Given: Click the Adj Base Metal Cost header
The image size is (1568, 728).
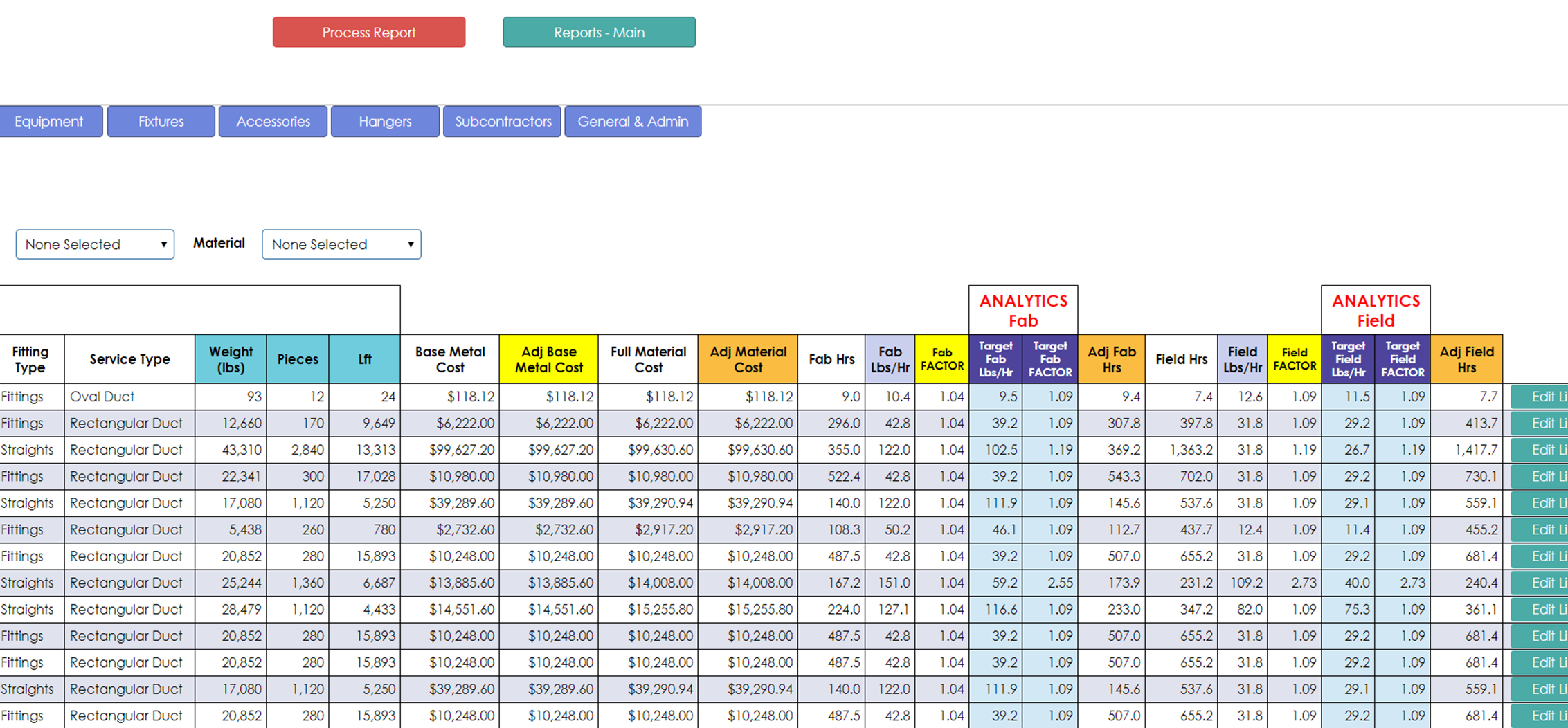Looking at the screenshot, I should click(x=548, y=359).
